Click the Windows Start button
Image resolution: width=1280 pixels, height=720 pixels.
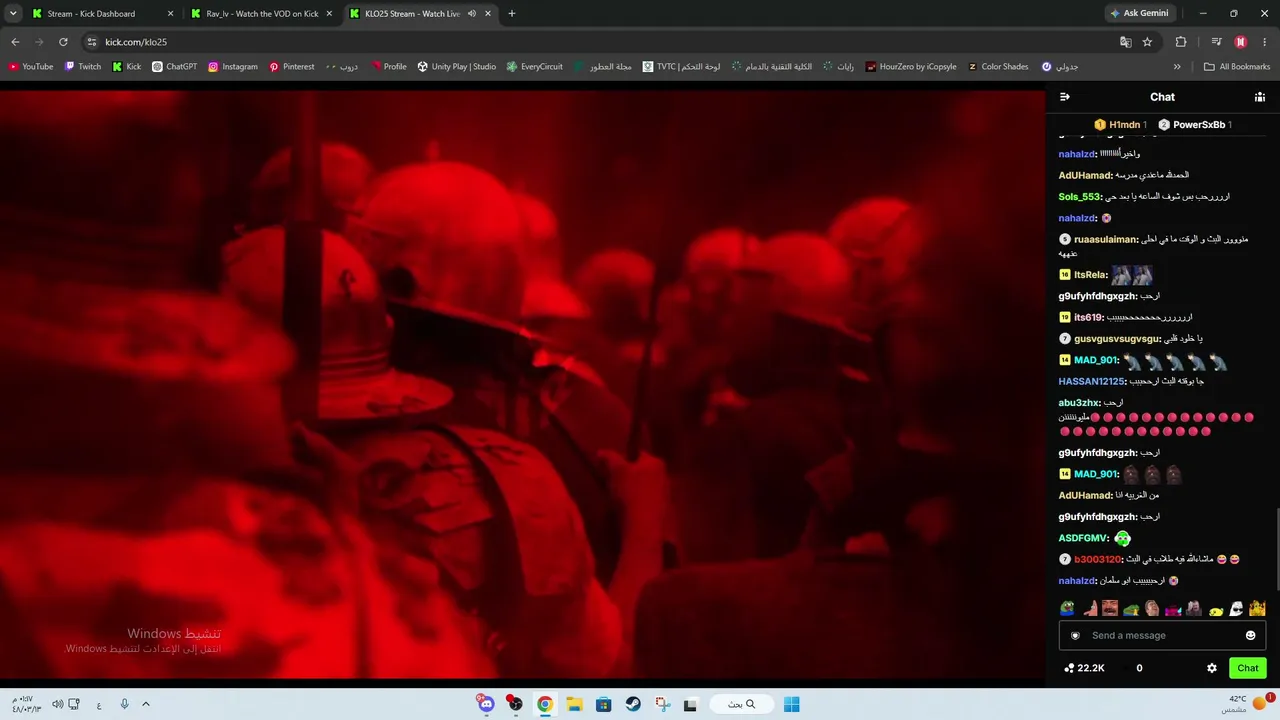[791, 704]
